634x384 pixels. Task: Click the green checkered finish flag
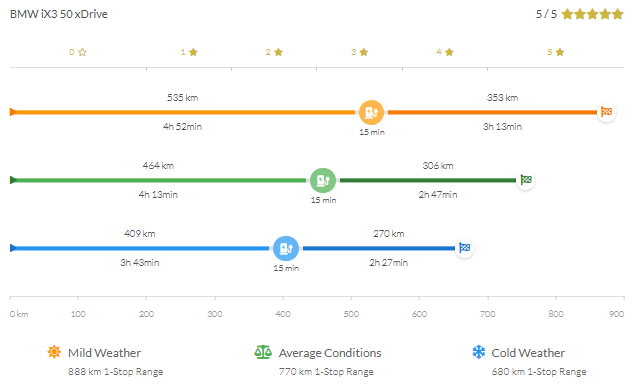(x=526, y=180)
